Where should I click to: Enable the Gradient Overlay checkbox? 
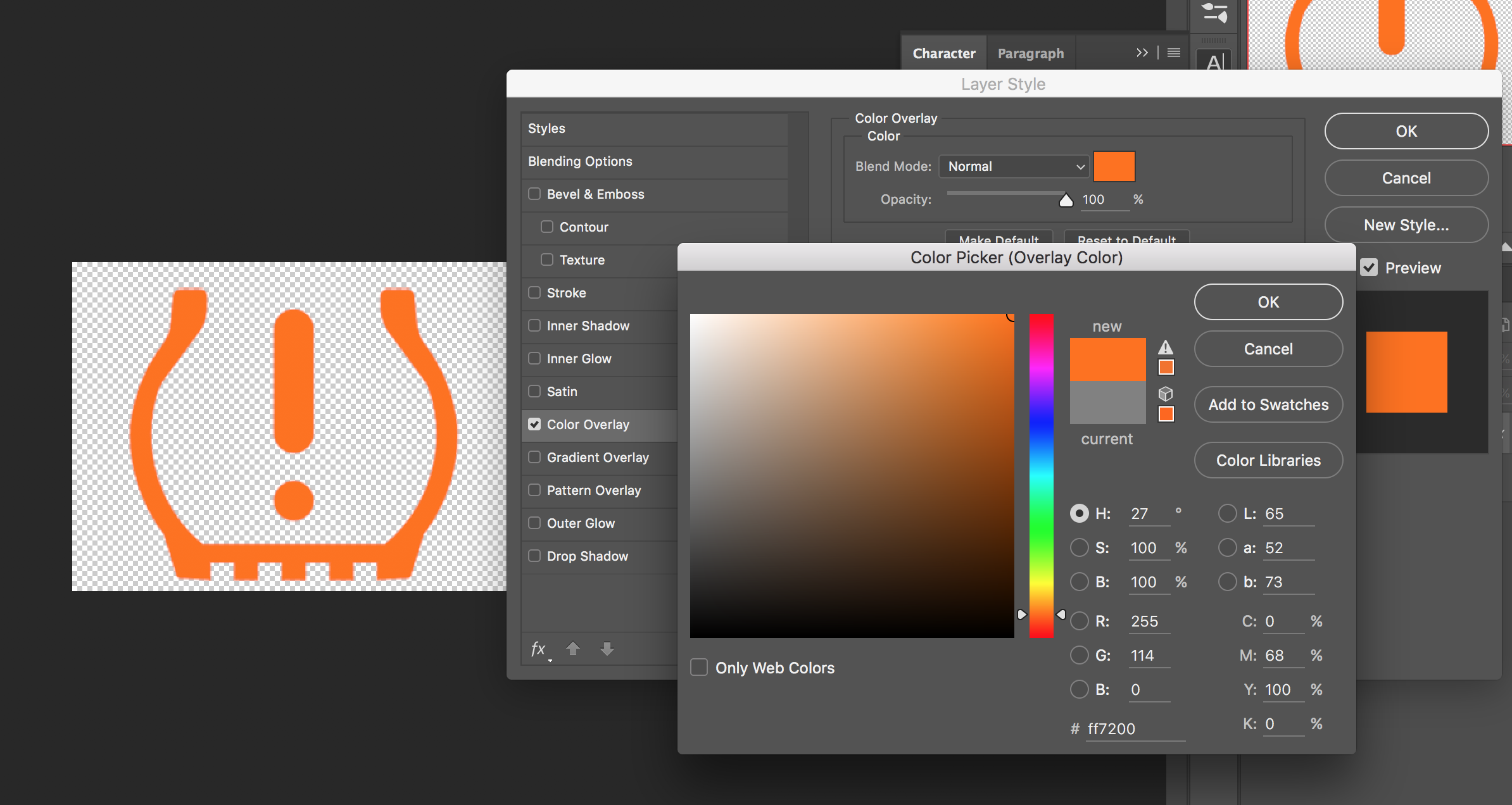534,457
